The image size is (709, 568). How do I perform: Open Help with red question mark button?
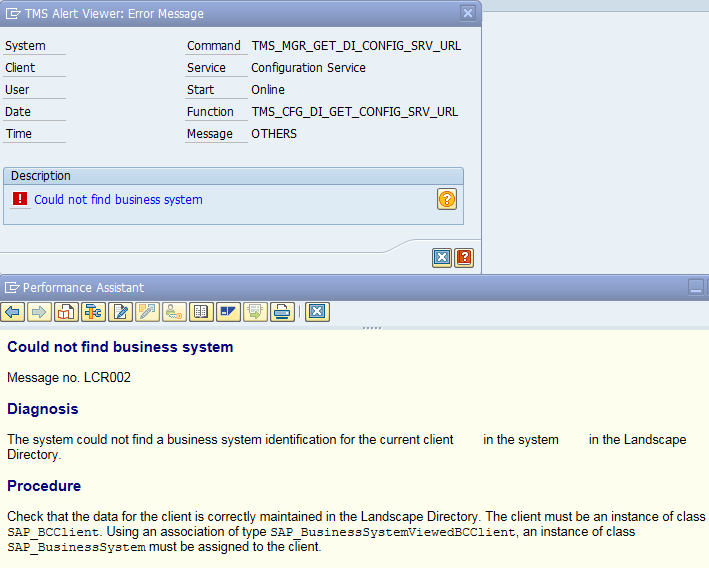464,258
